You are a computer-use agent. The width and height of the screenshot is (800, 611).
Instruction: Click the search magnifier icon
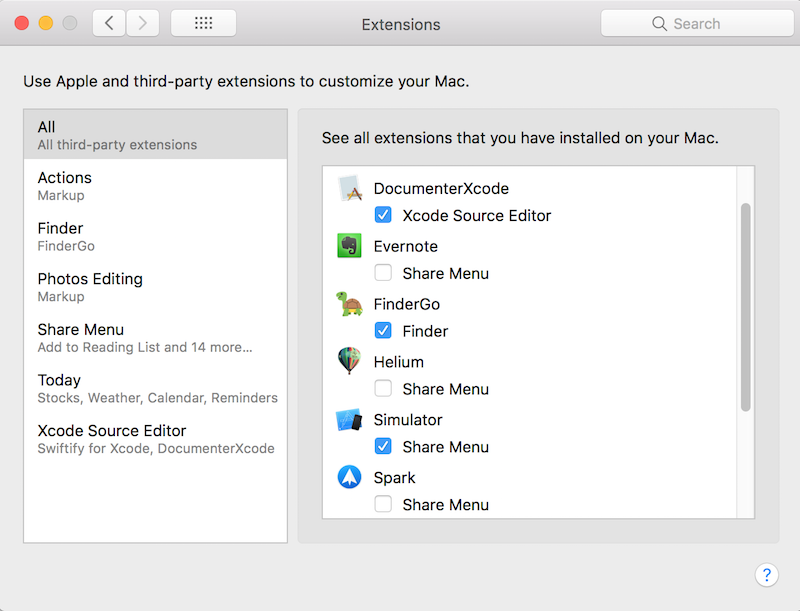click(x=659, y=23)
